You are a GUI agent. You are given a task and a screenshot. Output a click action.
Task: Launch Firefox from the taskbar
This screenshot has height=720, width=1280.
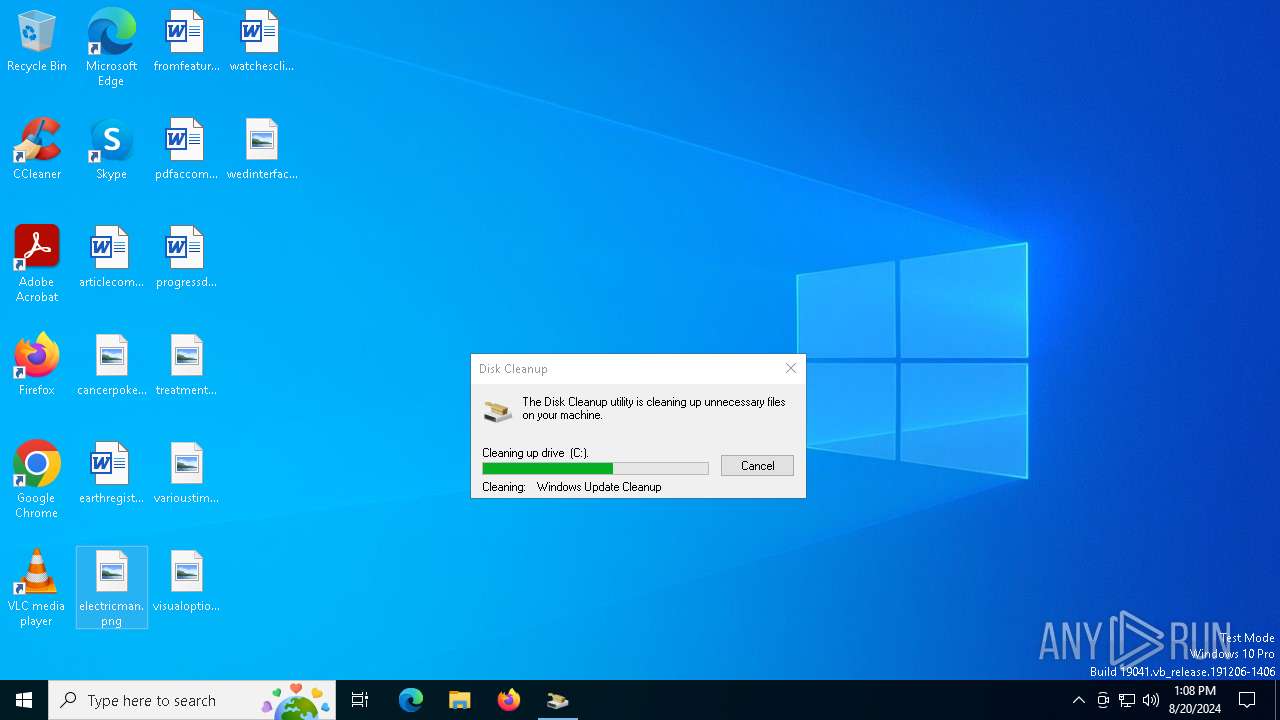[509, 700]
